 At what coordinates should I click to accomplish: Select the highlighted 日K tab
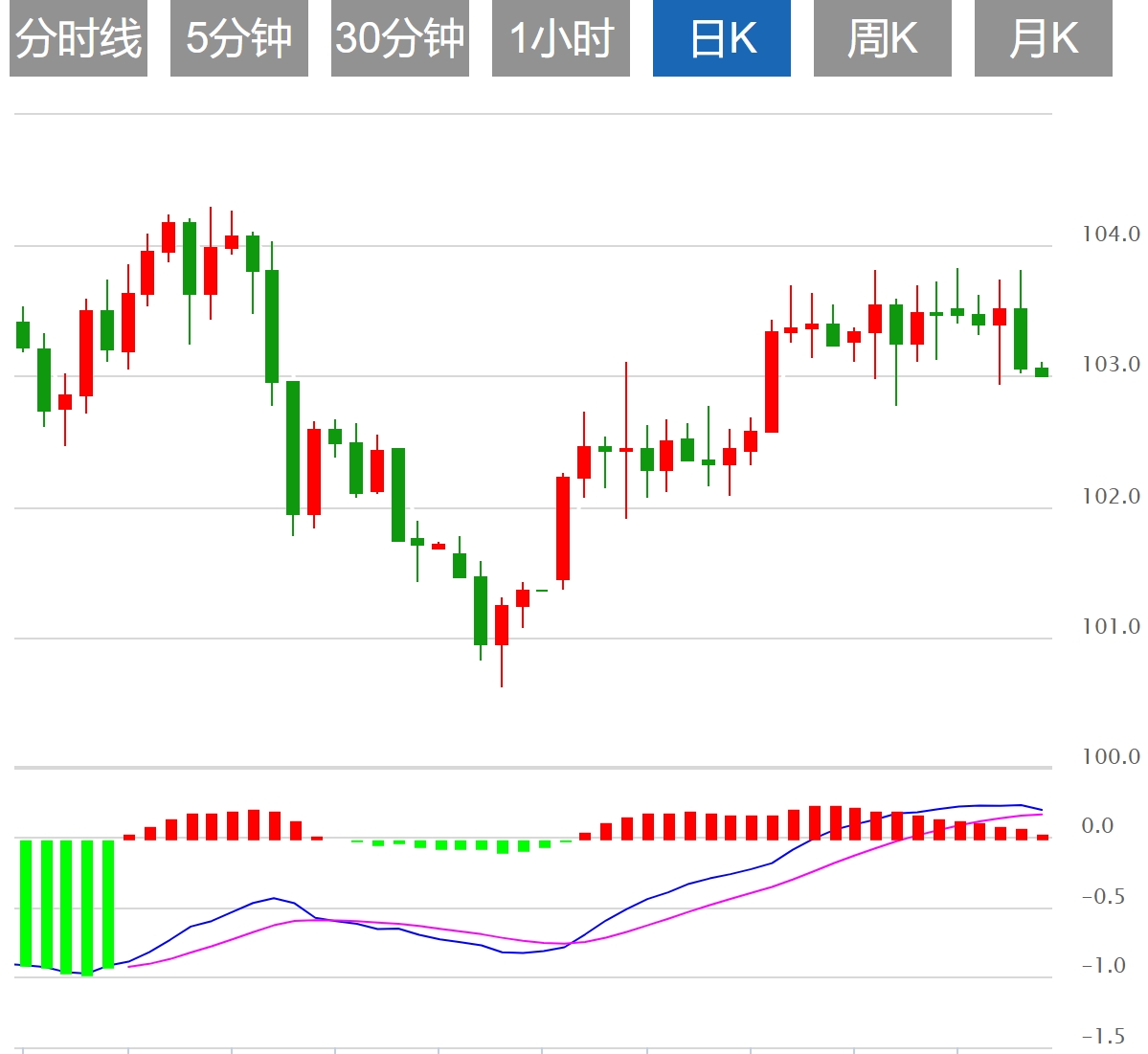click(x=722, y=39)
